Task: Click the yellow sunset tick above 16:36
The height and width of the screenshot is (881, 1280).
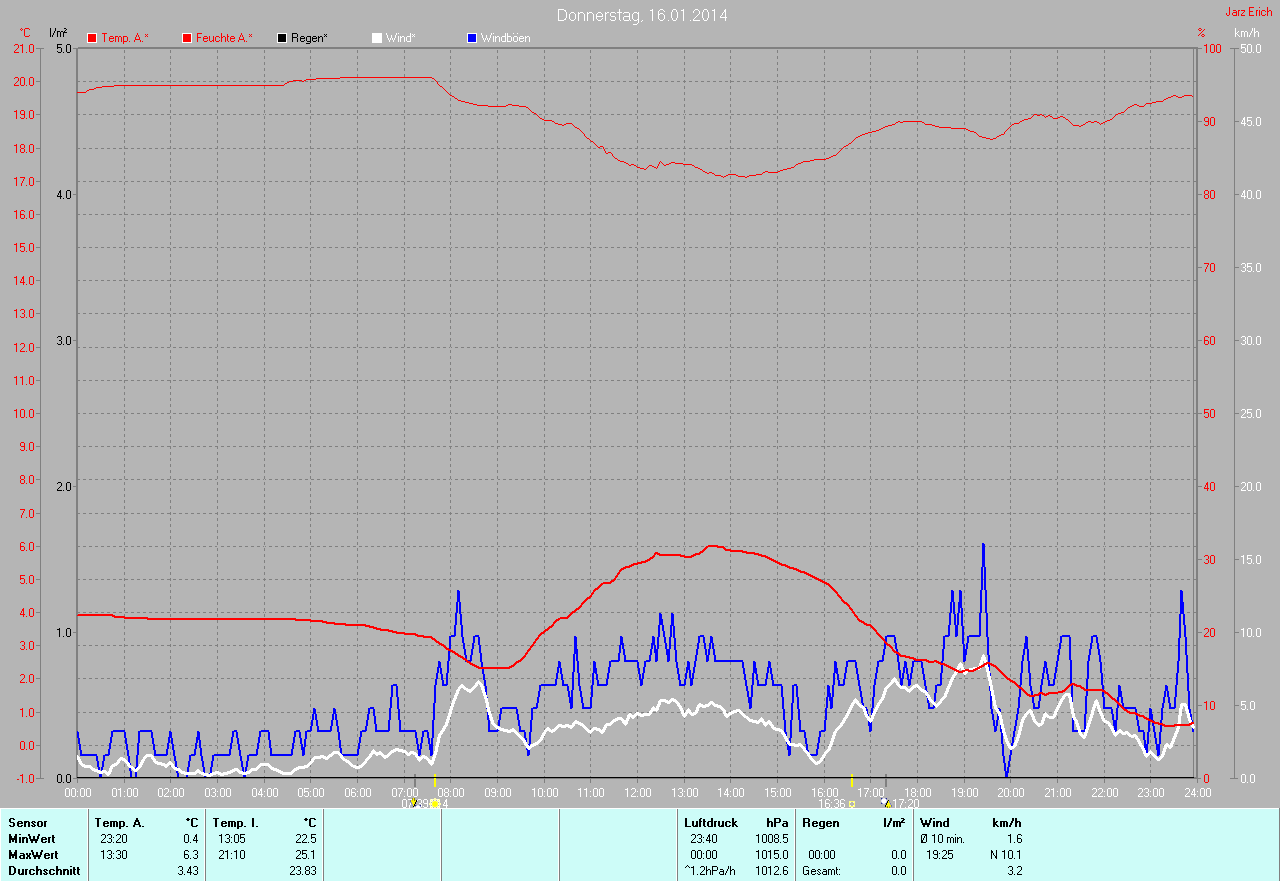Action: point(851,780)
